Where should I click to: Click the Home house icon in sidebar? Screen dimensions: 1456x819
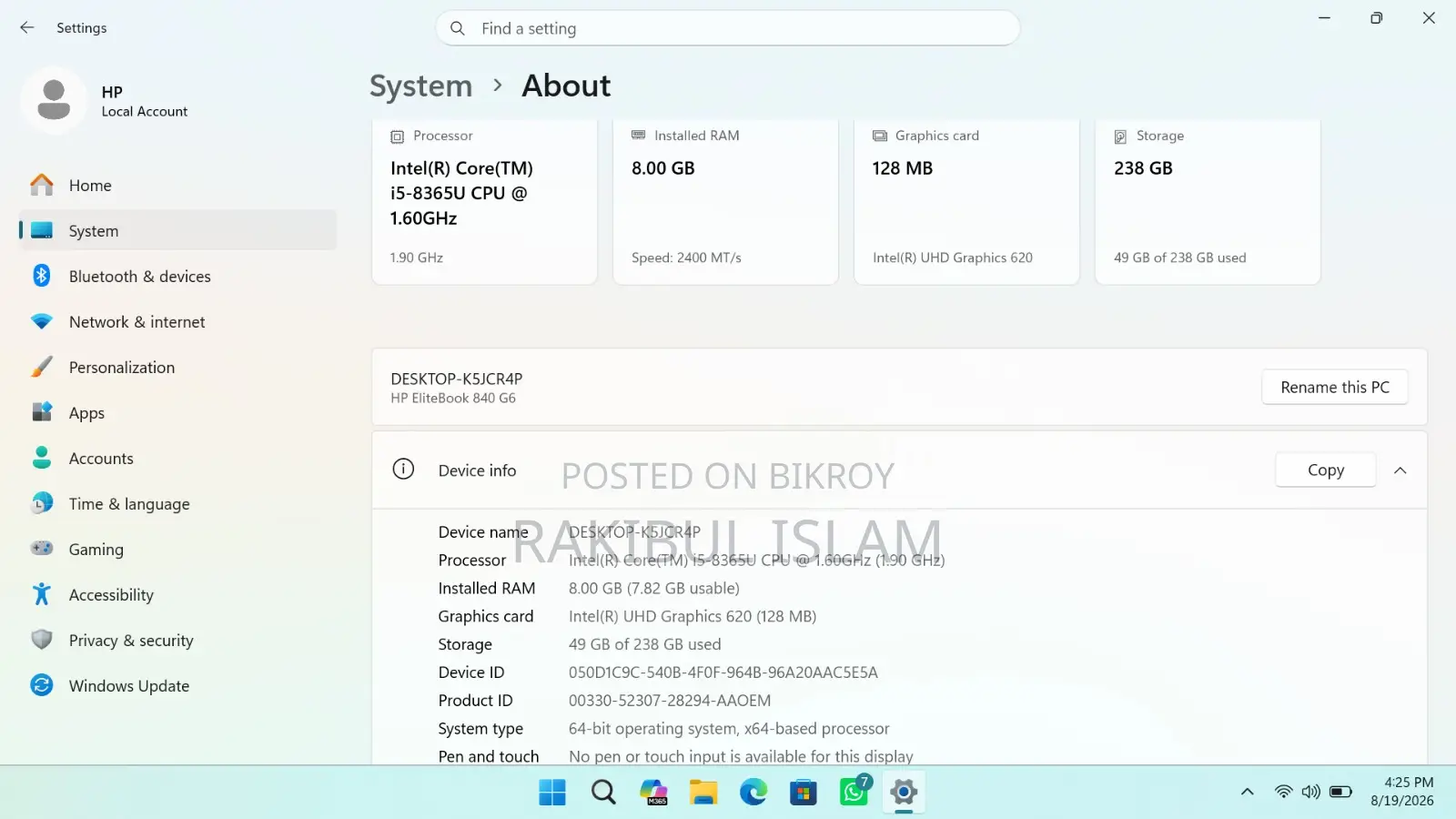[42, 186]
